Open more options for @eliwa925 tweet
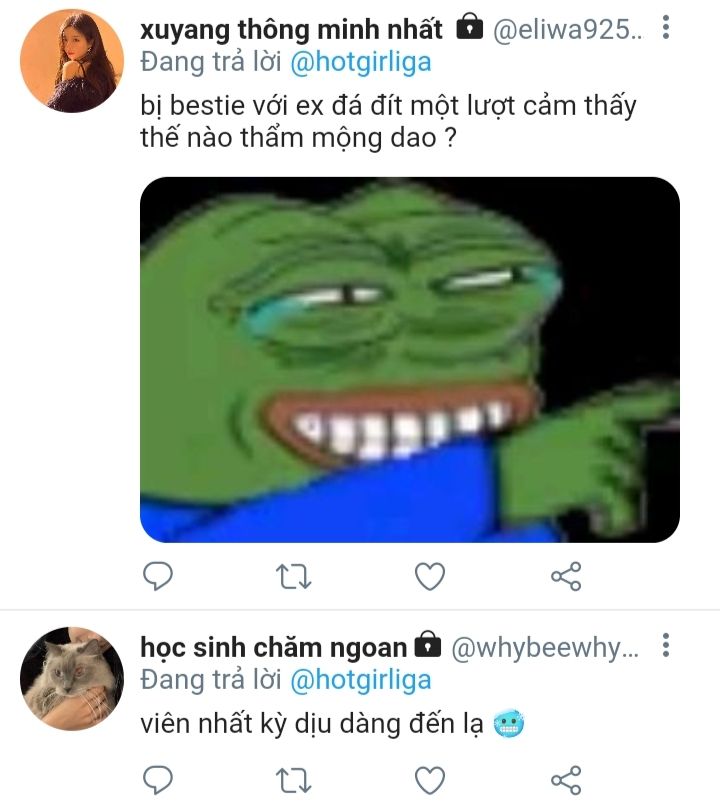The image size is (720, 811). coord(666,27)
